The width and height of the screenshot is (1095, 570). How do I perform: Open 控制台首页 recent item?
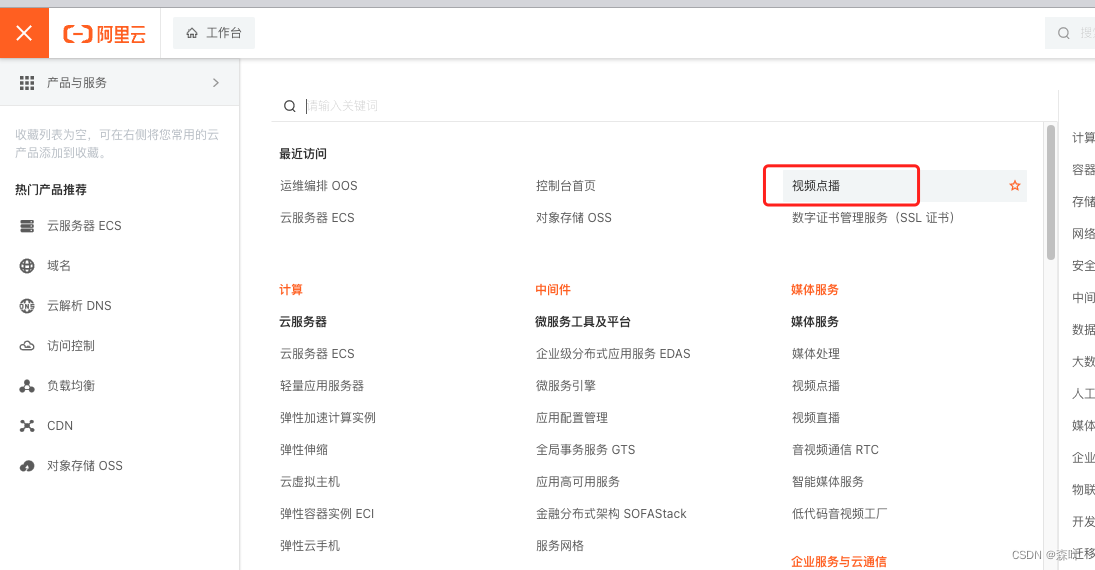coord(566,186)
